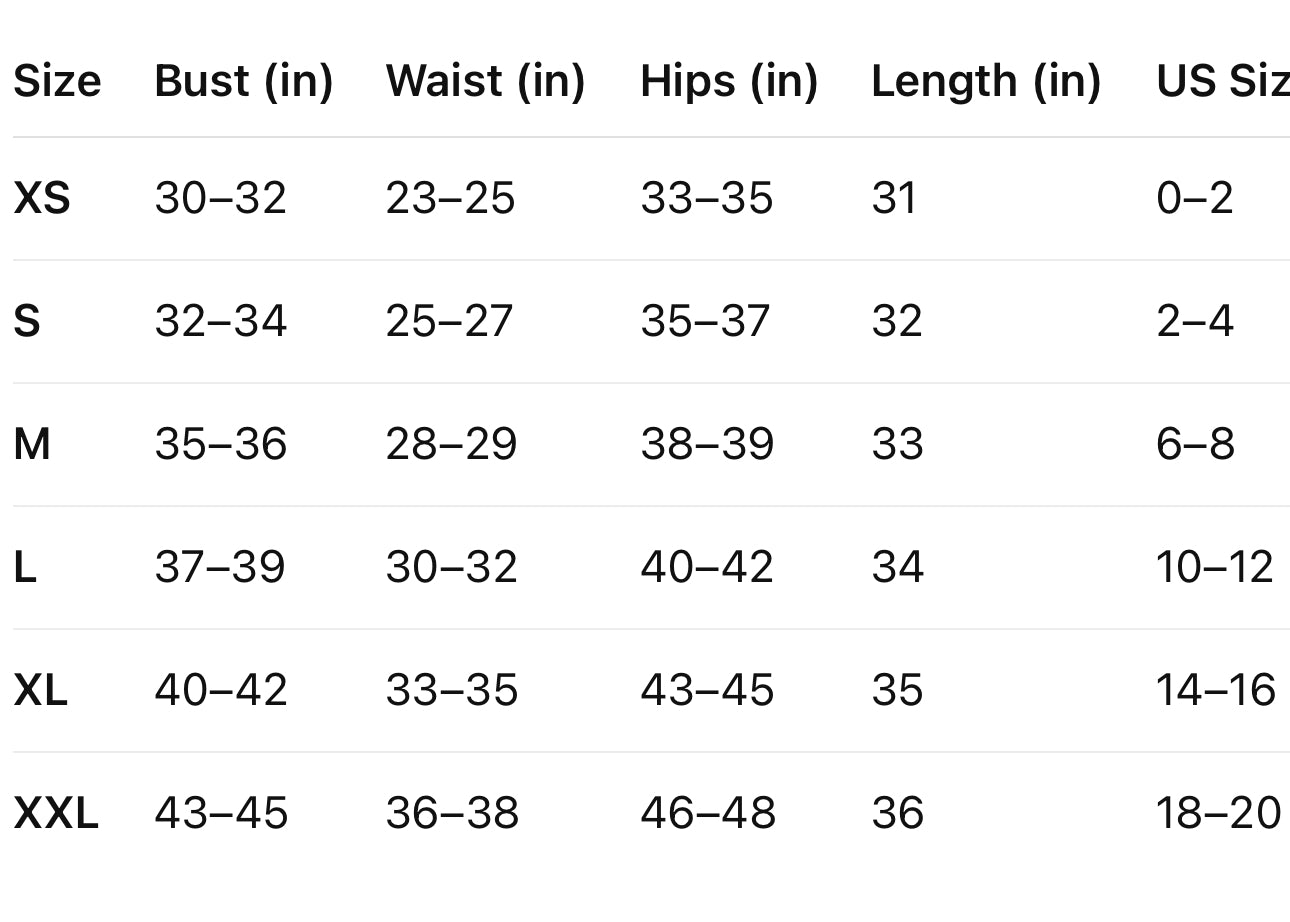The image size is (1290, 922).
Task: Select the Hips (in) column header
Action: [729, 81]
